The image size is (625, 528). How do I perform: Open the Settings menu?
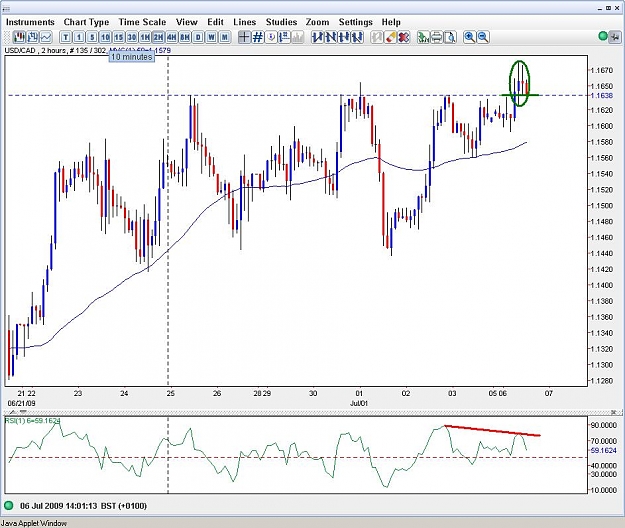click(356, 22)
